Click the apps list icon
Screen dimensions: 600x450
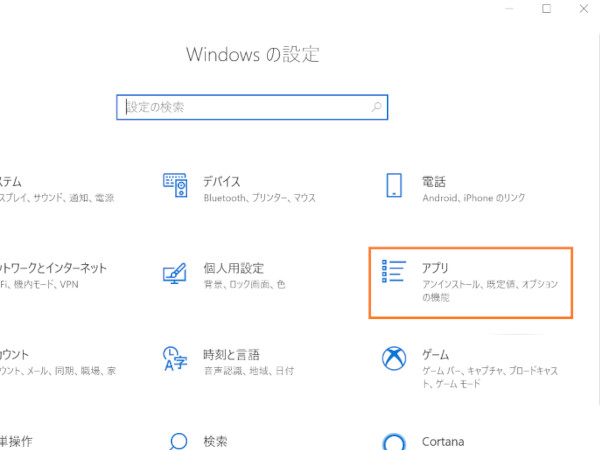[394, 271]
